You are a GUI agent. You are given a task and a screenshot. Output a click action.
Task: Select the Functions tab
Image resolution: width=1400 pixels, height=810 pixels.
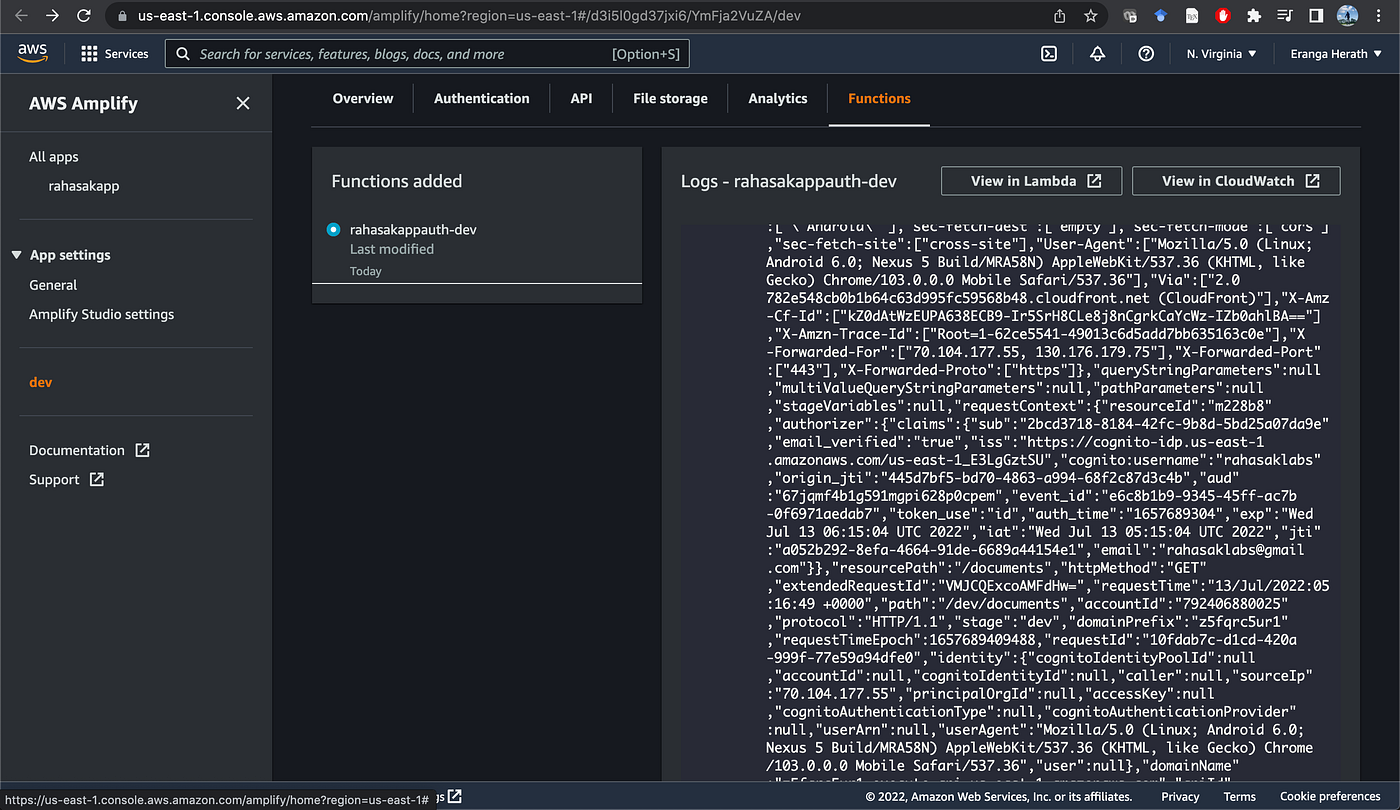(879, 98)
